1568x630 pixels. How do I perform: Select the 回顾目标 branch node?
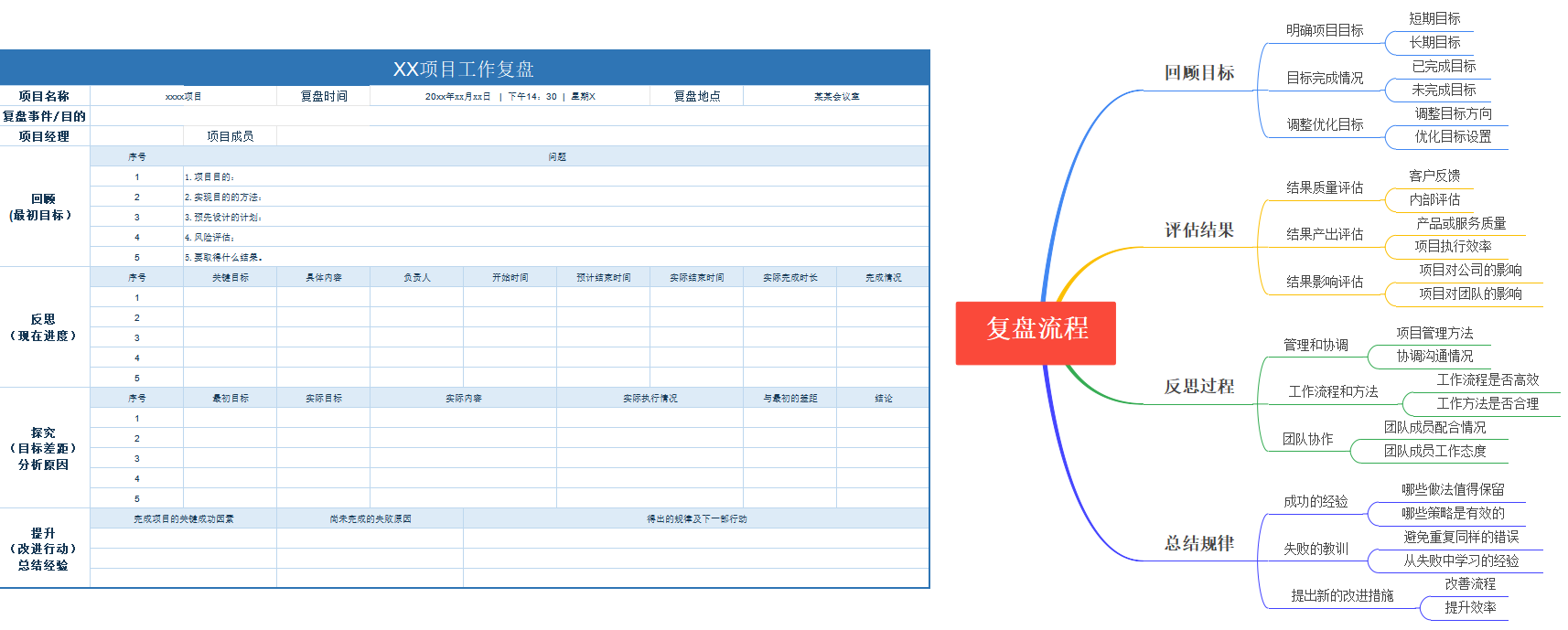click(x=1198, y=73)
